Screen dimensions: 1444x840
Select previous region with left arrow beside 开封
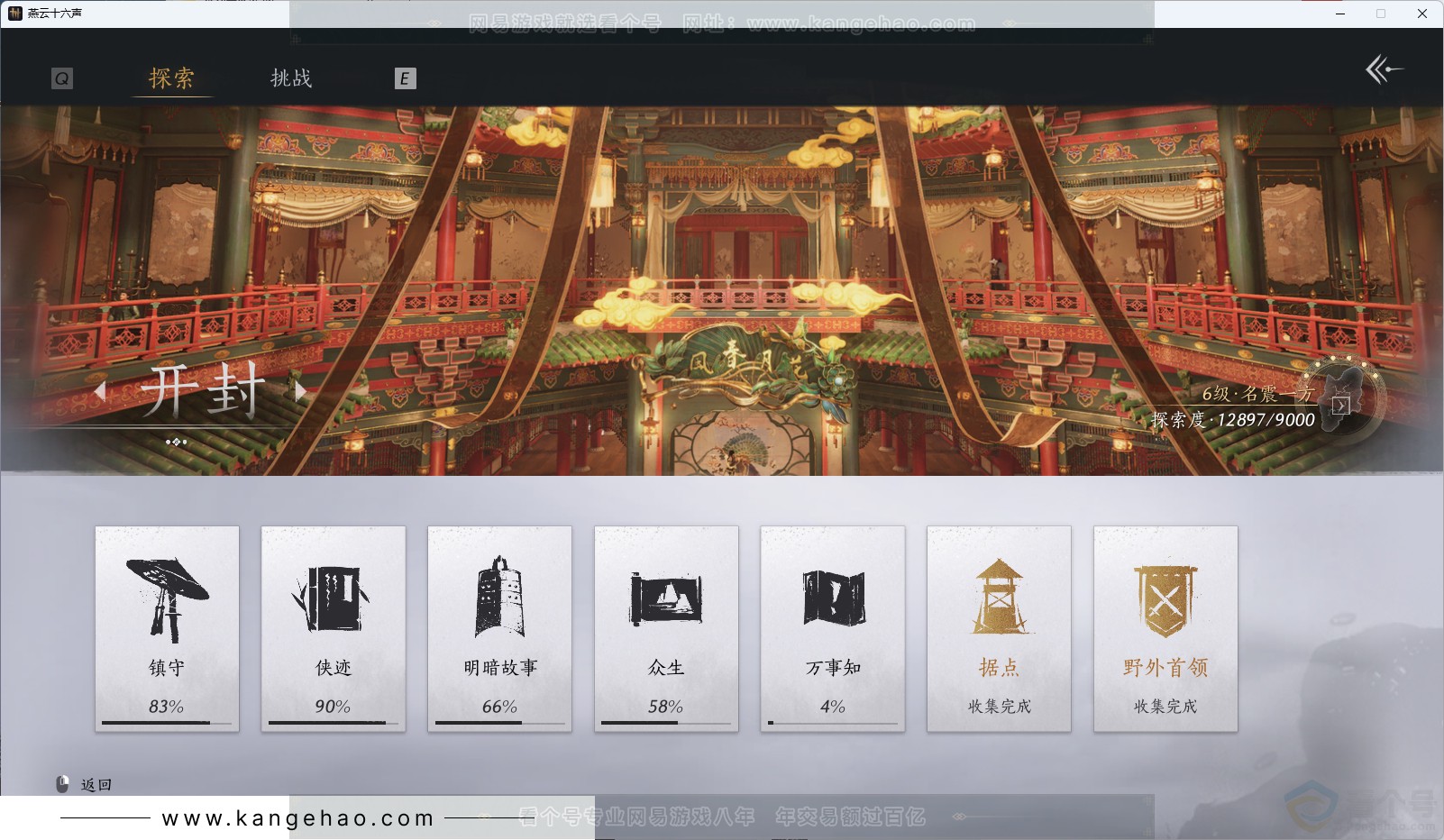click(x=100, y=390)
